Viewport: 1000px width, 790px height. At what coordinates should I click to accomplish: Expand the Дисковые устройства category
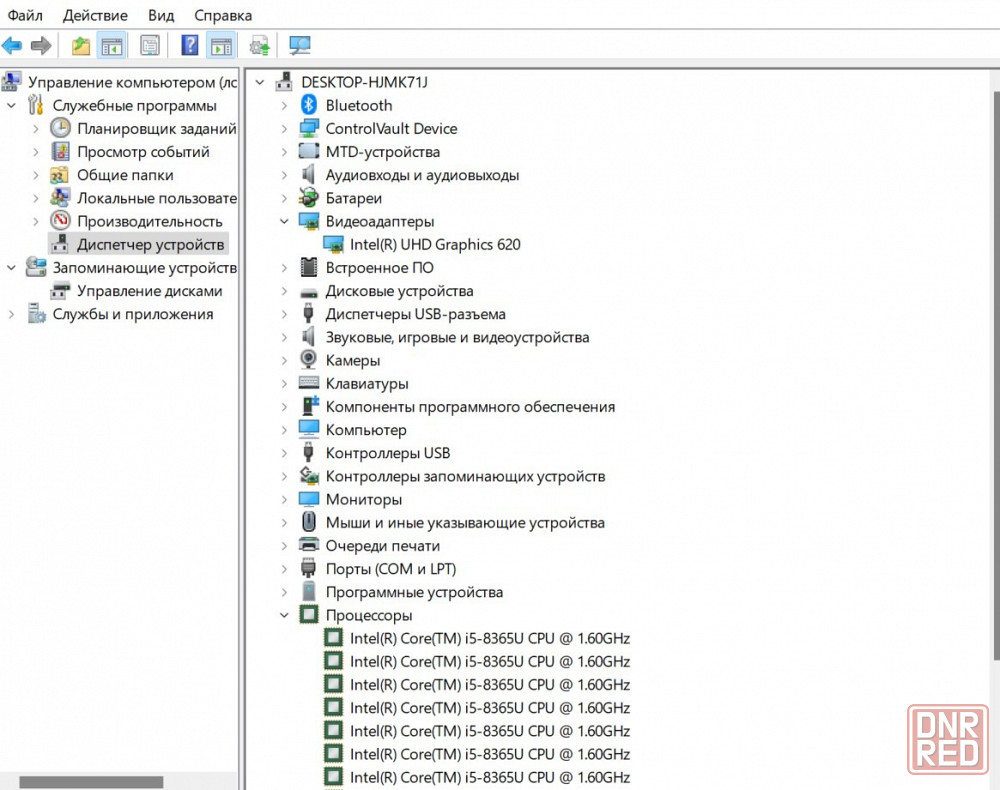(284, 291)
